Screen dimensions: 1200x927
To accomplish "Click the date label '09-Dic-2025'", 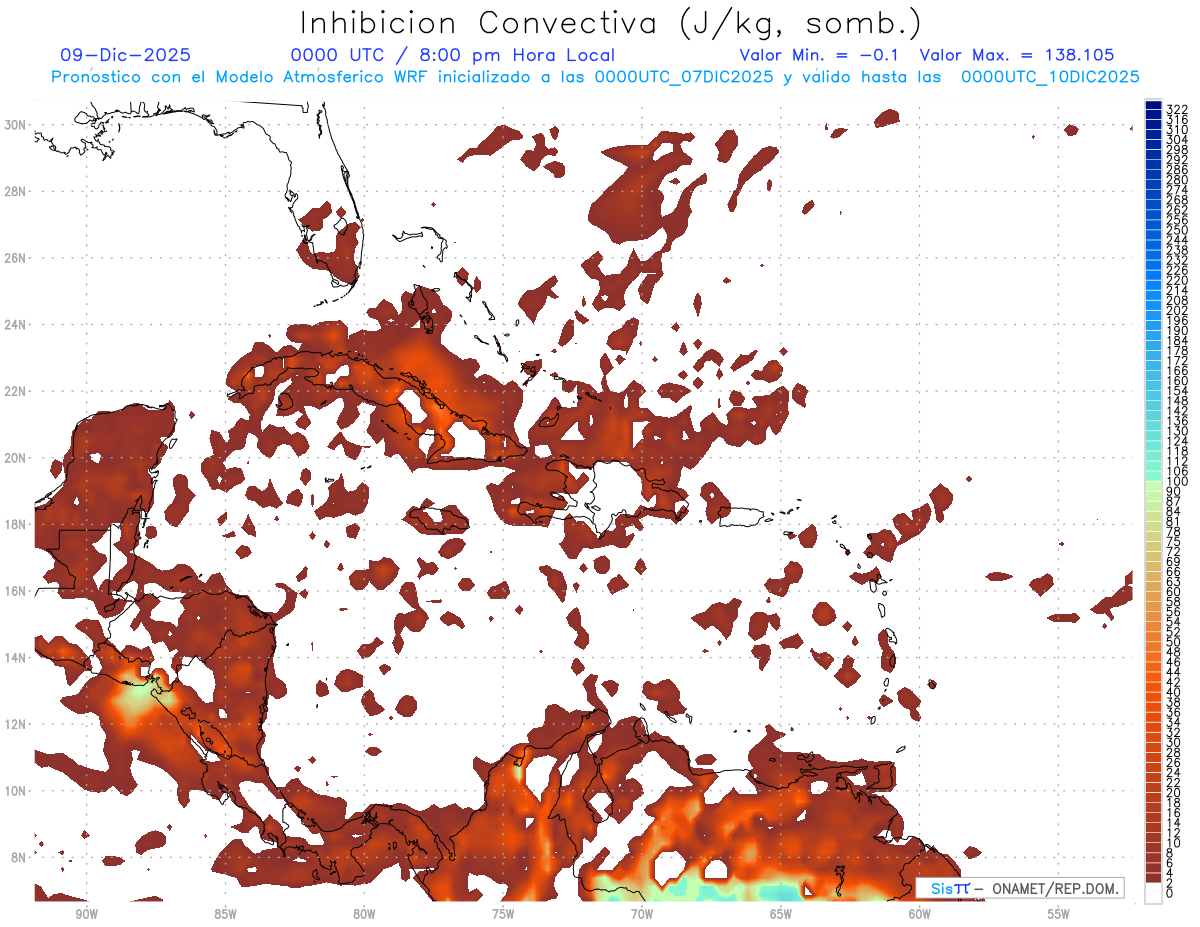I will pyautogui.click(x=125, y=55).
